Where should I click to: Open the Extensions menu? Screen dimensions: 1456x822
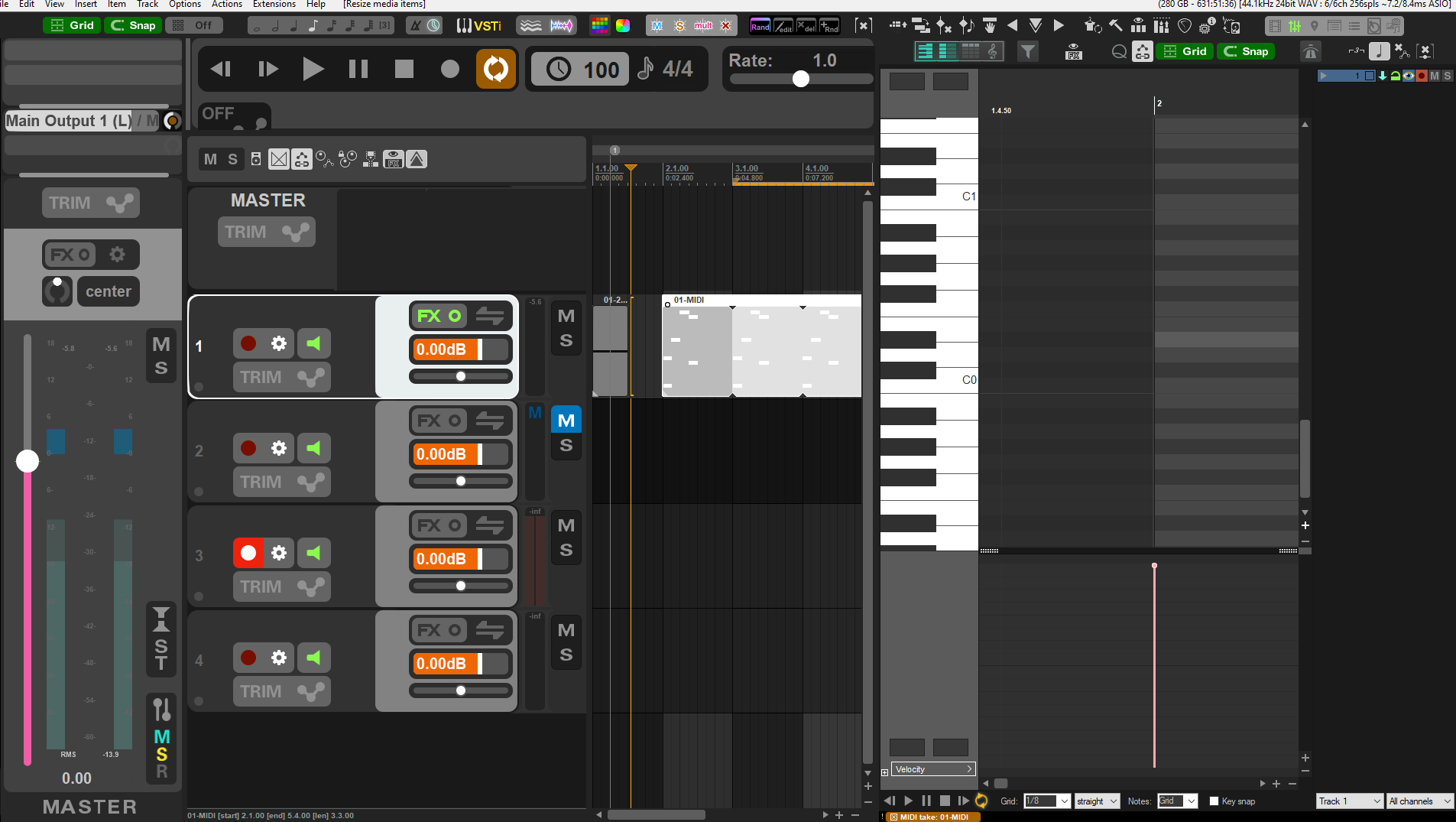click(x=274, y=5)
